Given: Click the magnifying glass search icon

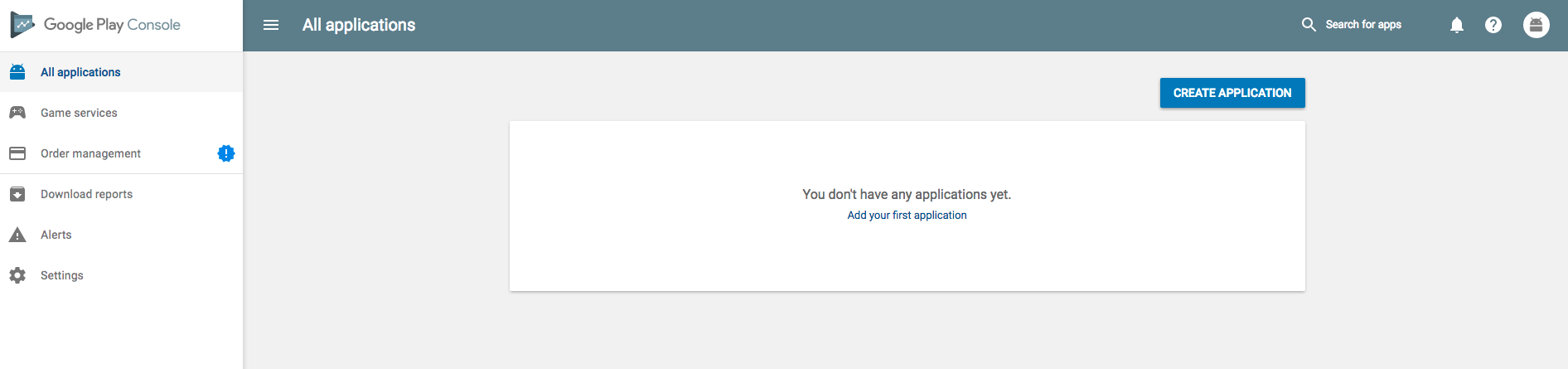Looking at the screenshot, I should (1309, 25).
